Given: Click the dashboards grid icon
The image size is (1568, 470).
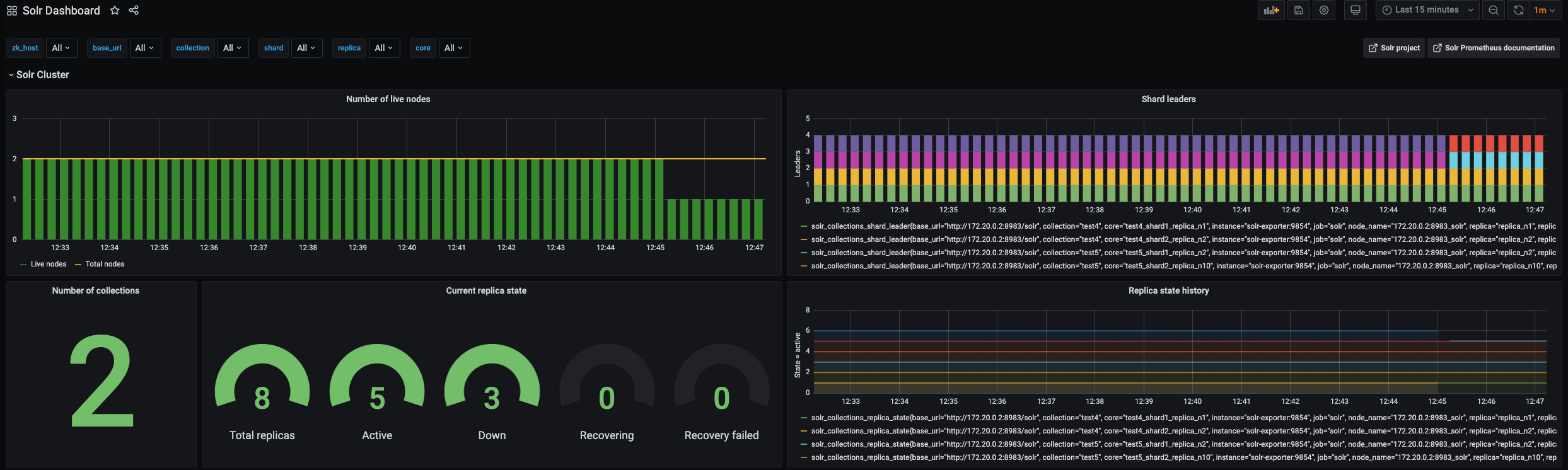Looking at the screenshot, I should [12, 11].
